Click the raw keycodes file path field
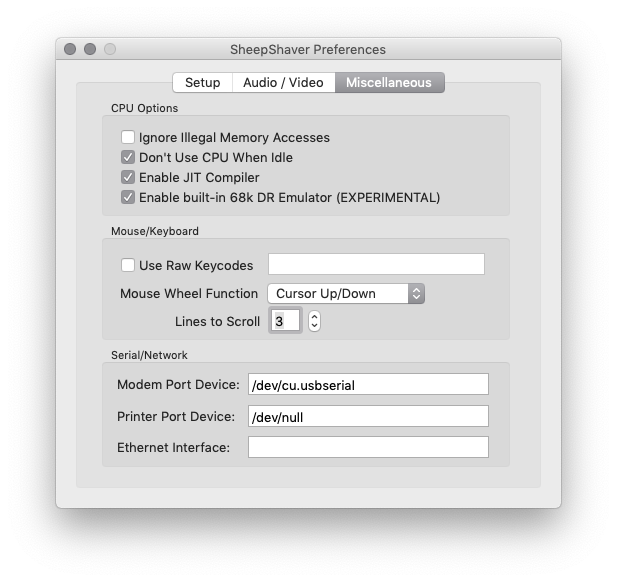The image size is (617, 582). (376, 264)
